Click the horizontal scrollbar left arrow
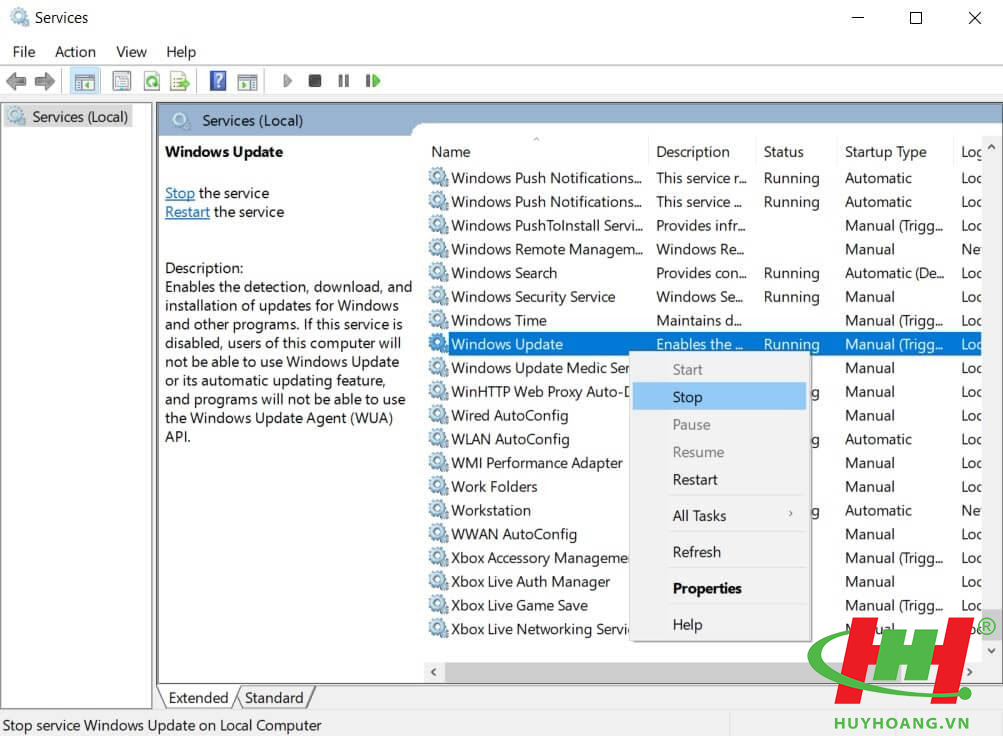1003x736 pixels. click(434, 671)
